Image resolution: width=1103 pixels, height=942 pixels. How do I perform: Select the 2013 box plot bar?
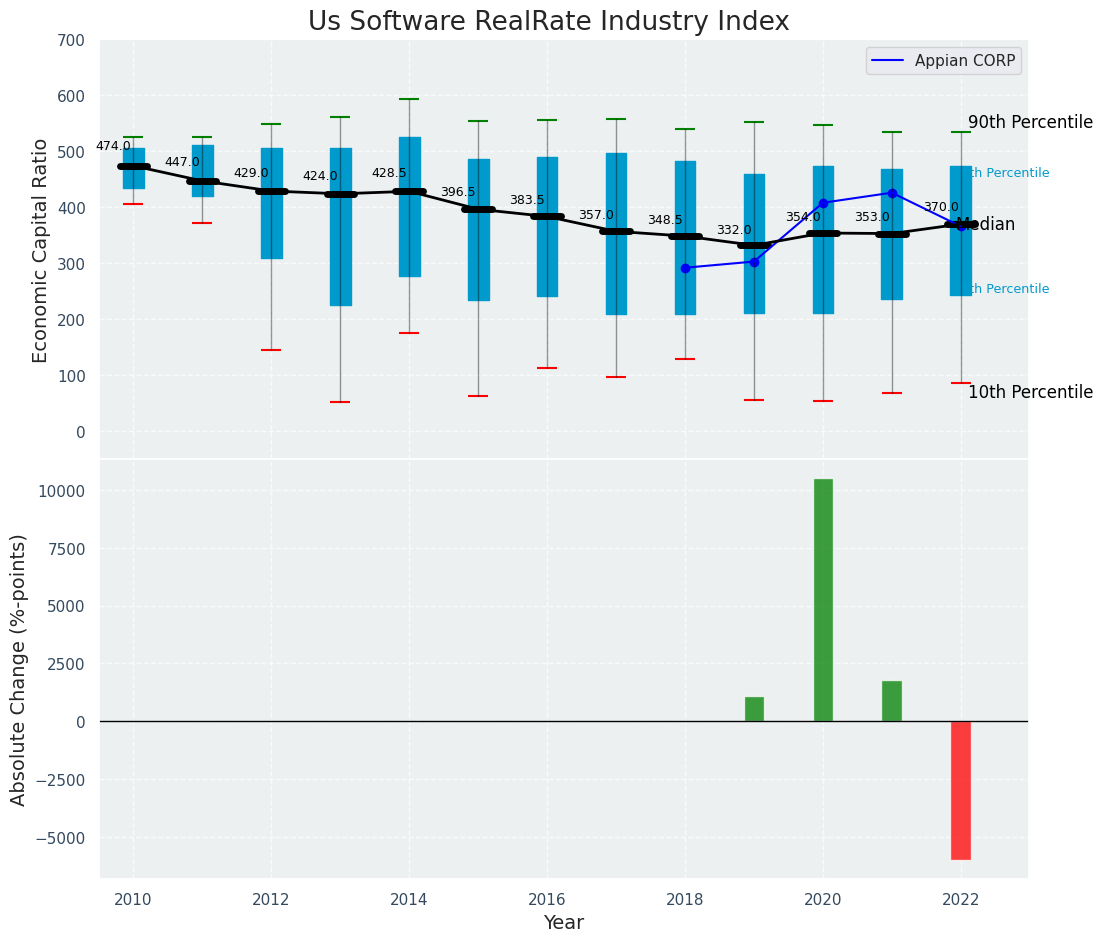(340, 227)
